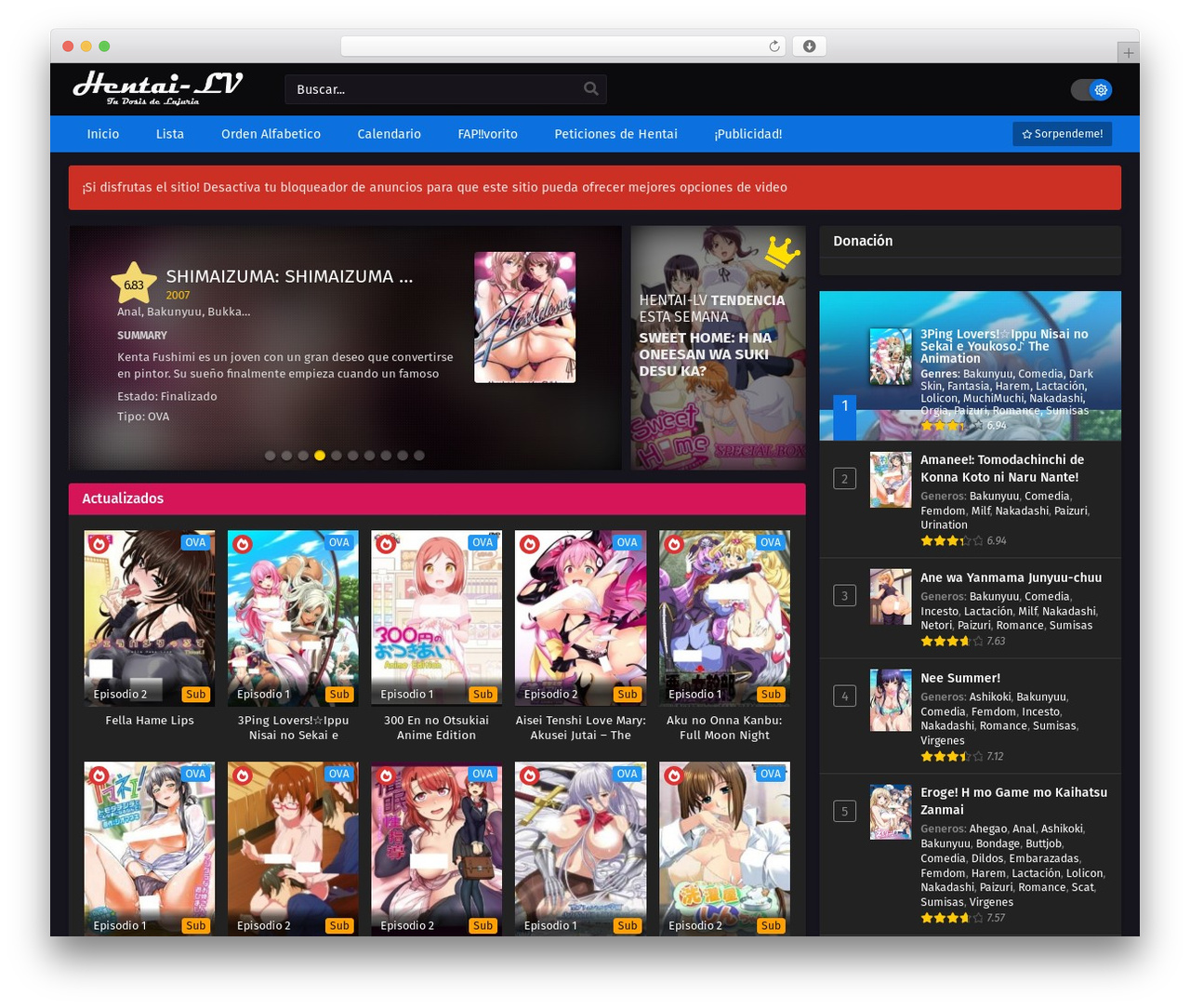Image resolution: width=1190 pixels, height=1008 pixels.
Task: Focus the Buscar search field
Action: (x=445, y=89)
